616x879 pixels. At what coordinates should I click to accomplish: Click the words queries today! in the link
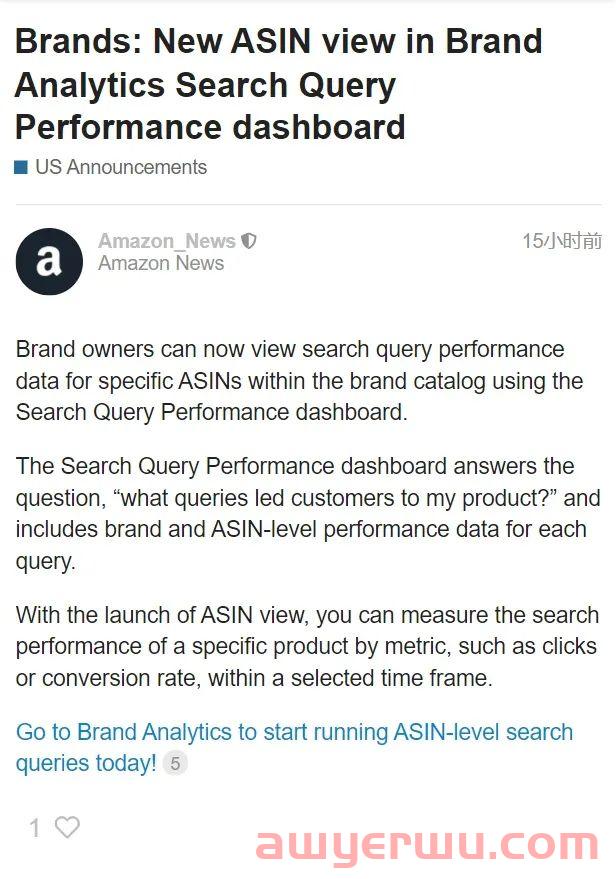pos(86,764)
